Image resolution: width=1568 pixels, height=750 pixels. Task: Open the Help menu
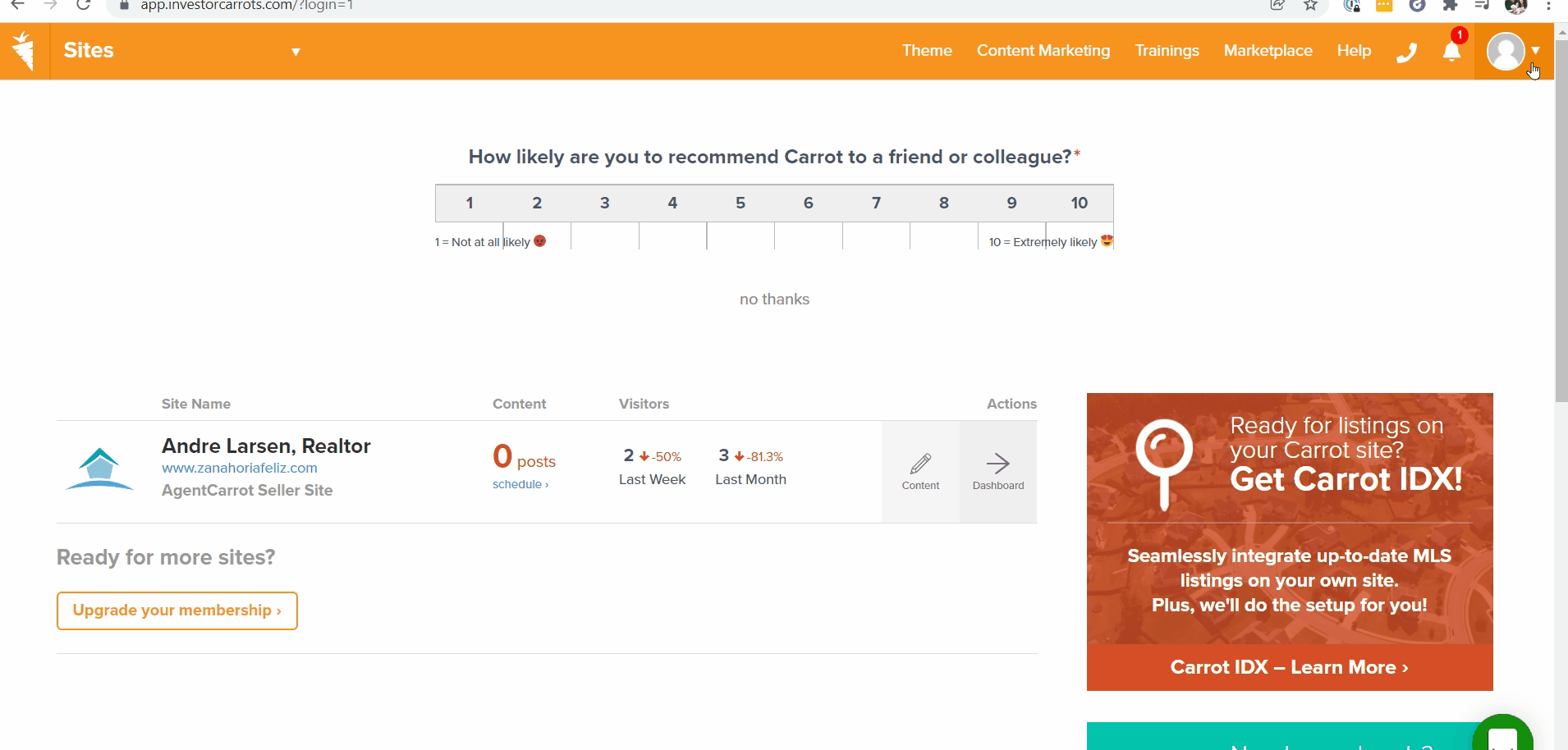[1354, 51]
